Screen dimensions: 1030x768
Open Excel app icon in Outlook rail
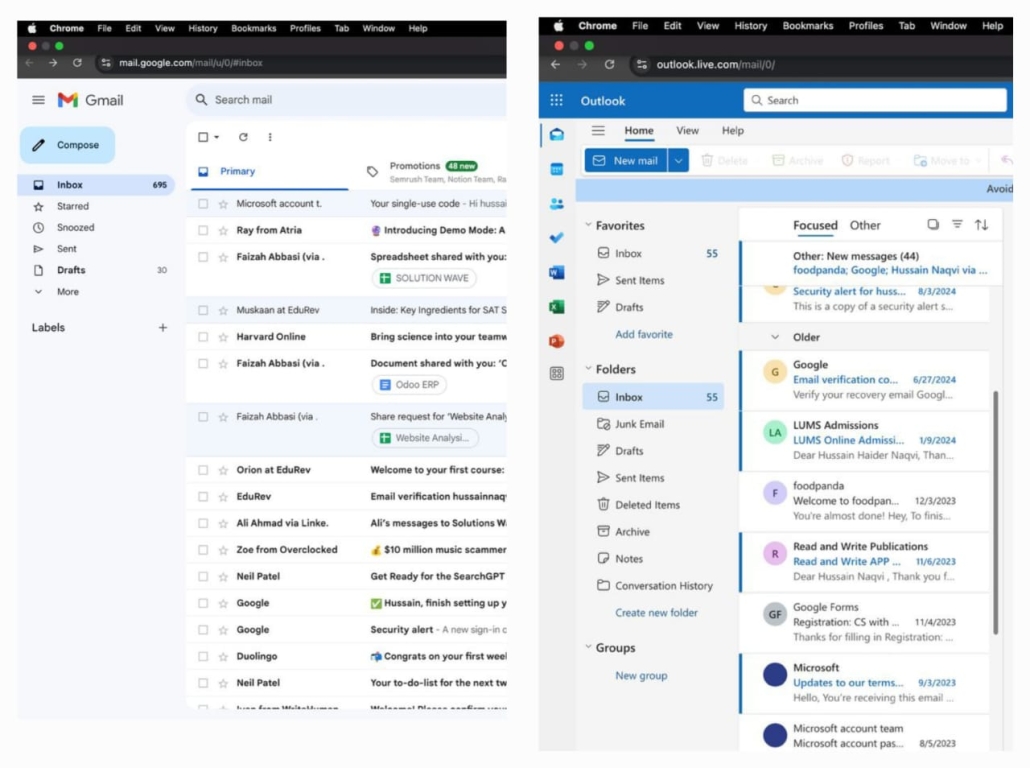pos(556,307)
